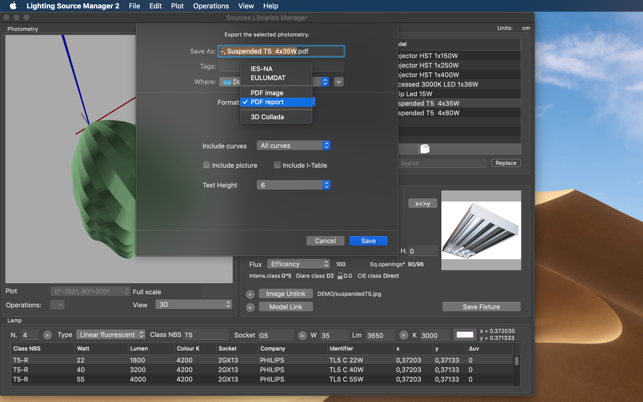Click the Search field under models list
Image resolution: width=643 pixels, height=402 pixels.
tap(442, 163)
